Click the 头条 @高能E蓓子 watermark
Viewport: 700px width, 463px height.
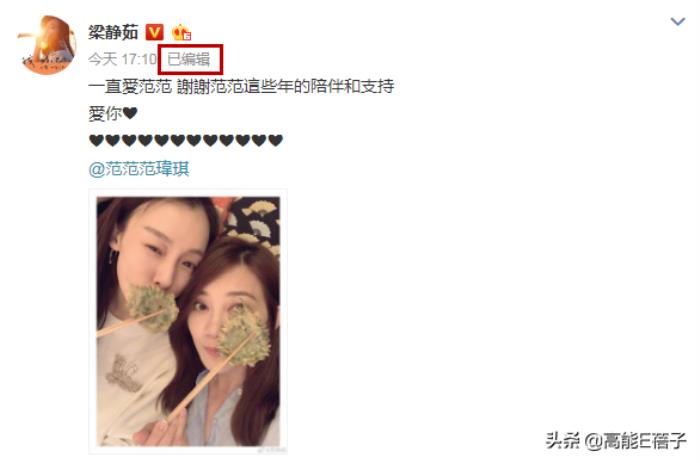click(616, 441)
